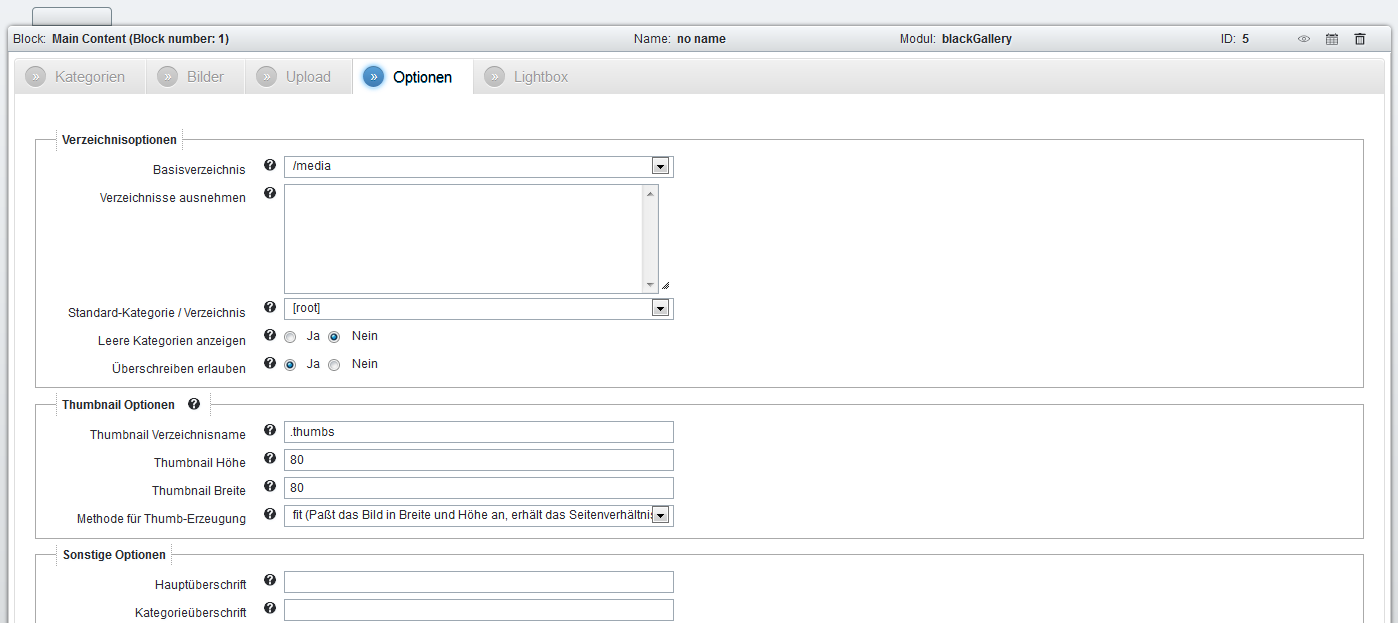Open the Basisverzeichnis dropdown
Viewport: 1398px width, 623px height.
(660, 167)
